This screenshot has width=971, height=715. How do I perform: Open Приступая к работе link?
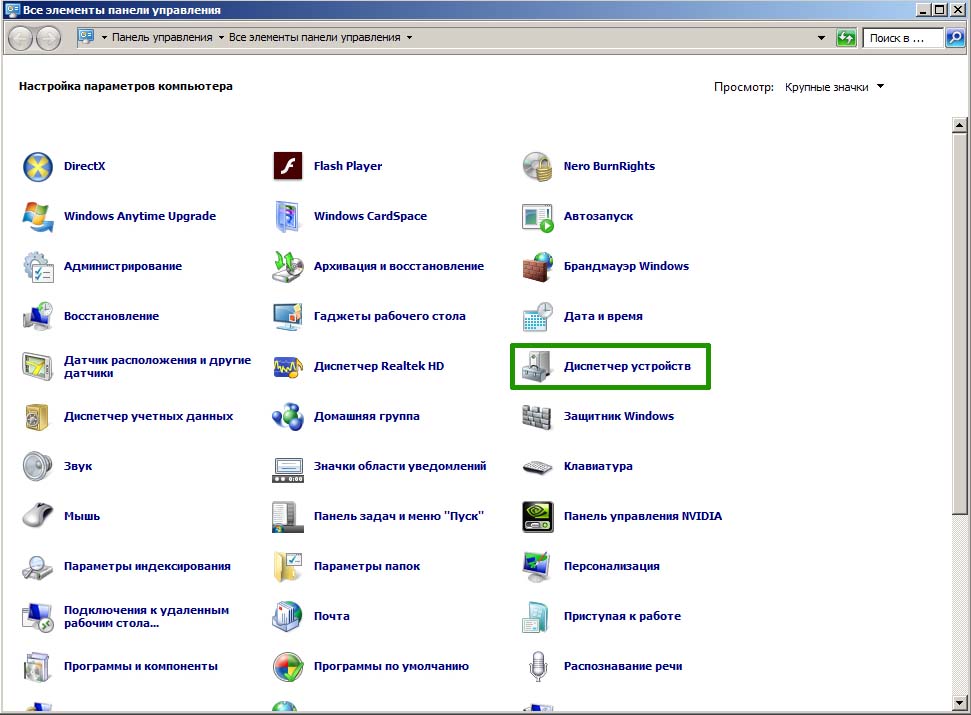click(x=622, y=617)
